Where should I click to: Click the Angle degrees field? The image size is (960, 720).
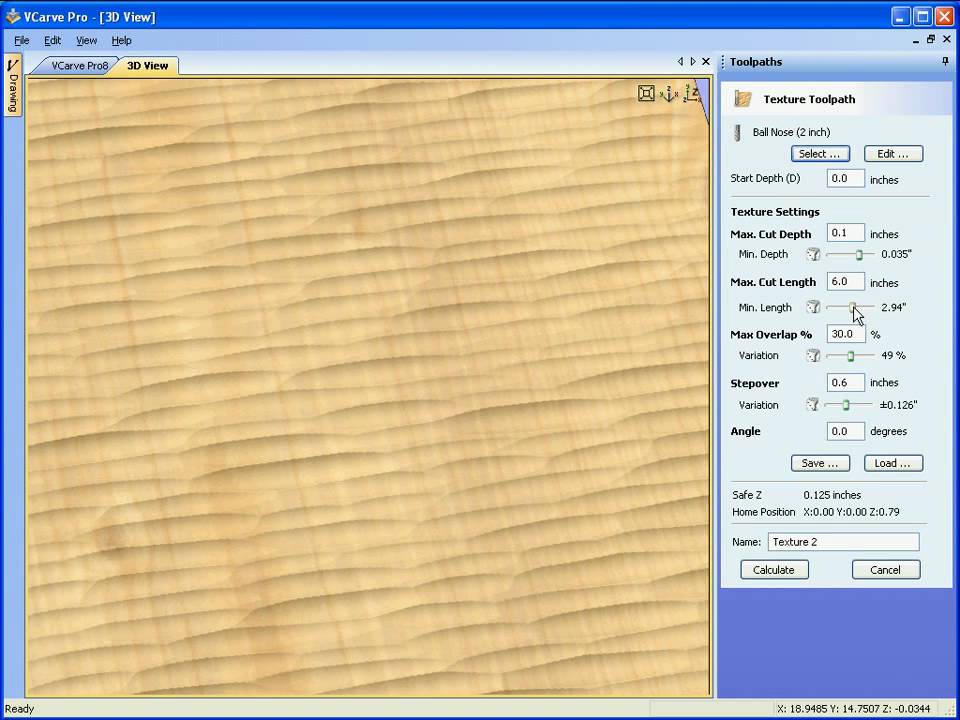coord(846,431)
